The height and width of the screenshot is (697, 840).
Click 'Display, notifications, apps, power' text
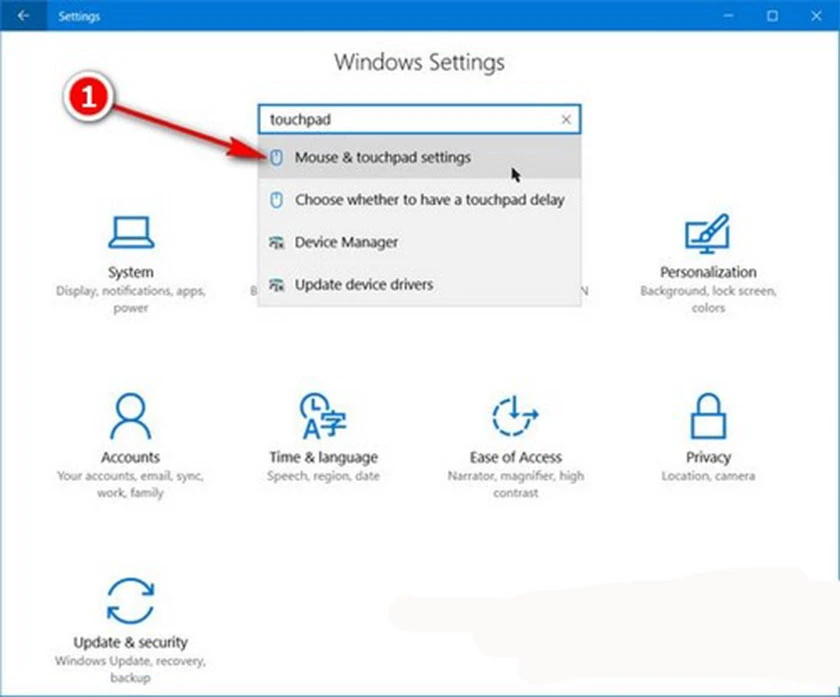(x=131, y=299)
